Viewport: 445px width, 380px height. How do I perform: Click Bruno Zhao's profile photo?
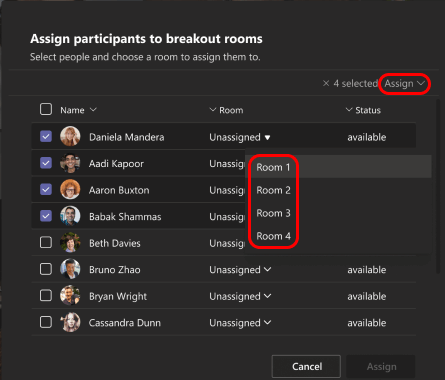click(70, 269)
